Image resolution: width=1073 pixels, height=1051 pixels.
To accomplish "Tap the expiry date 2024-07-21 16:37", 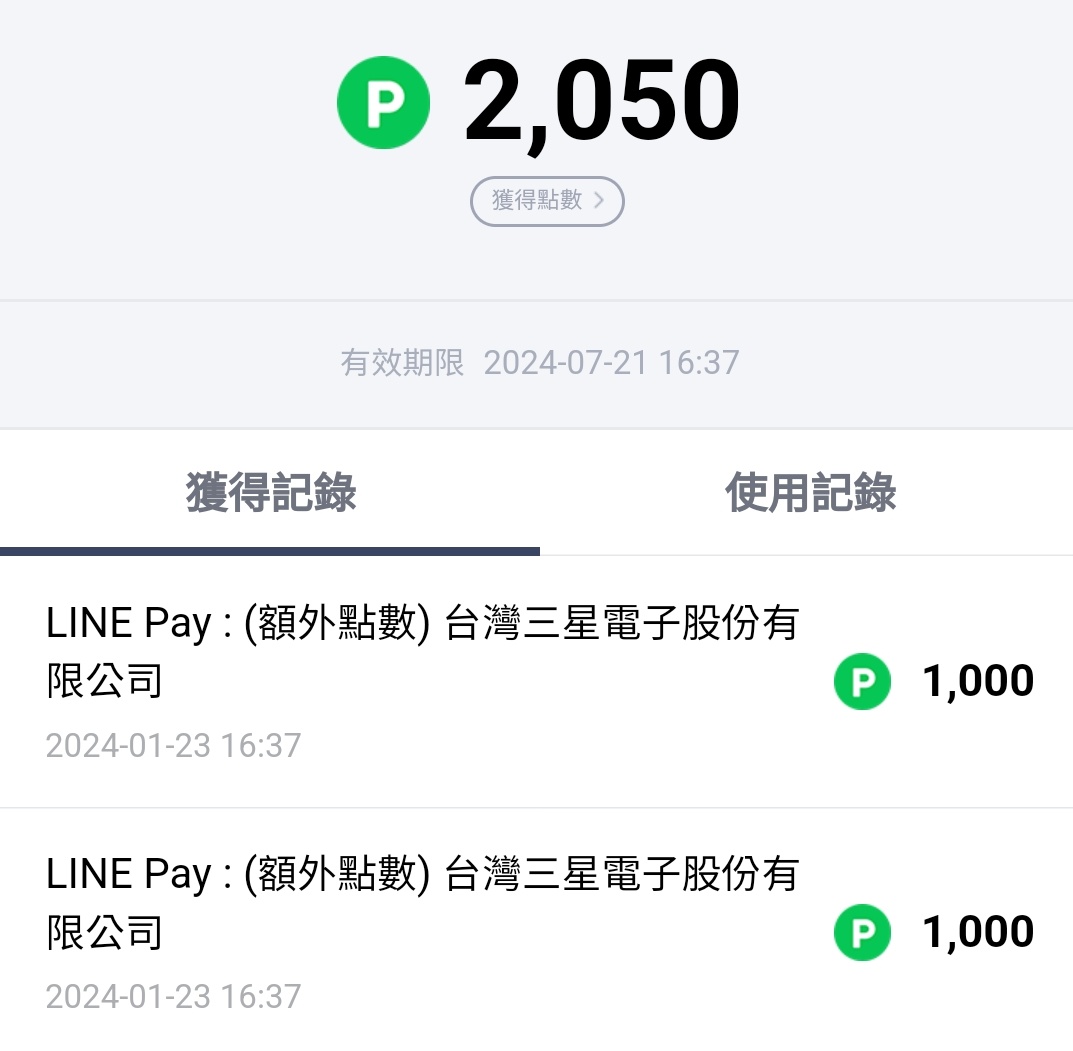I will pos(611,362).
